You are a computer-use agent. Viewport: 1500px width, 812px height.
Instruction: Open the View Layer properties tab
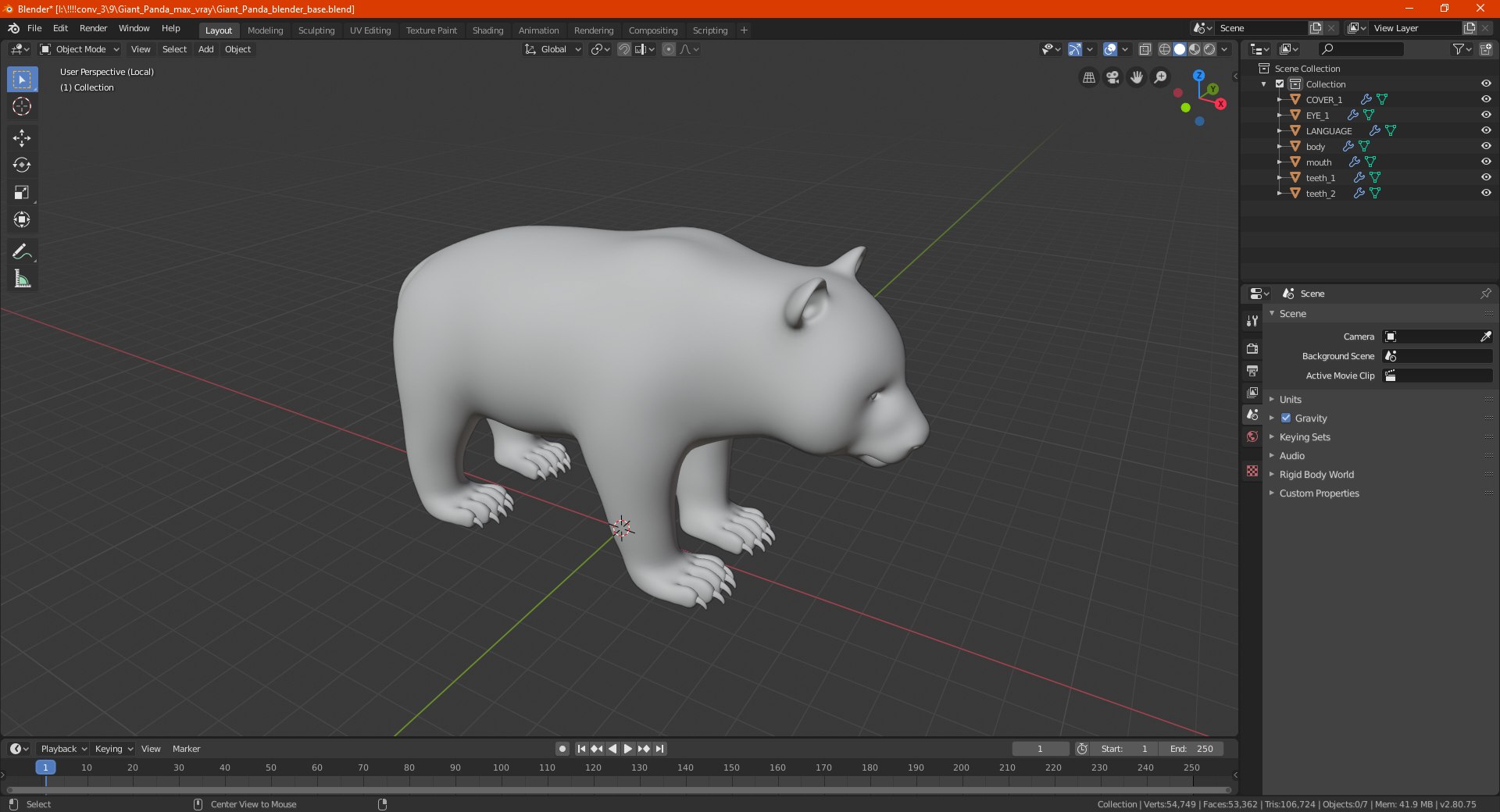(1252, 392)
